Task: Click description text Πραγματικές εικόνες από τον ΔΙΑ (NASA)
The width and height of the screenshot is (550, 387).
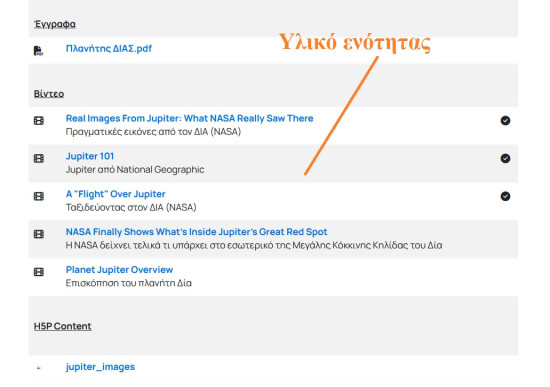Action: [153, 132]
